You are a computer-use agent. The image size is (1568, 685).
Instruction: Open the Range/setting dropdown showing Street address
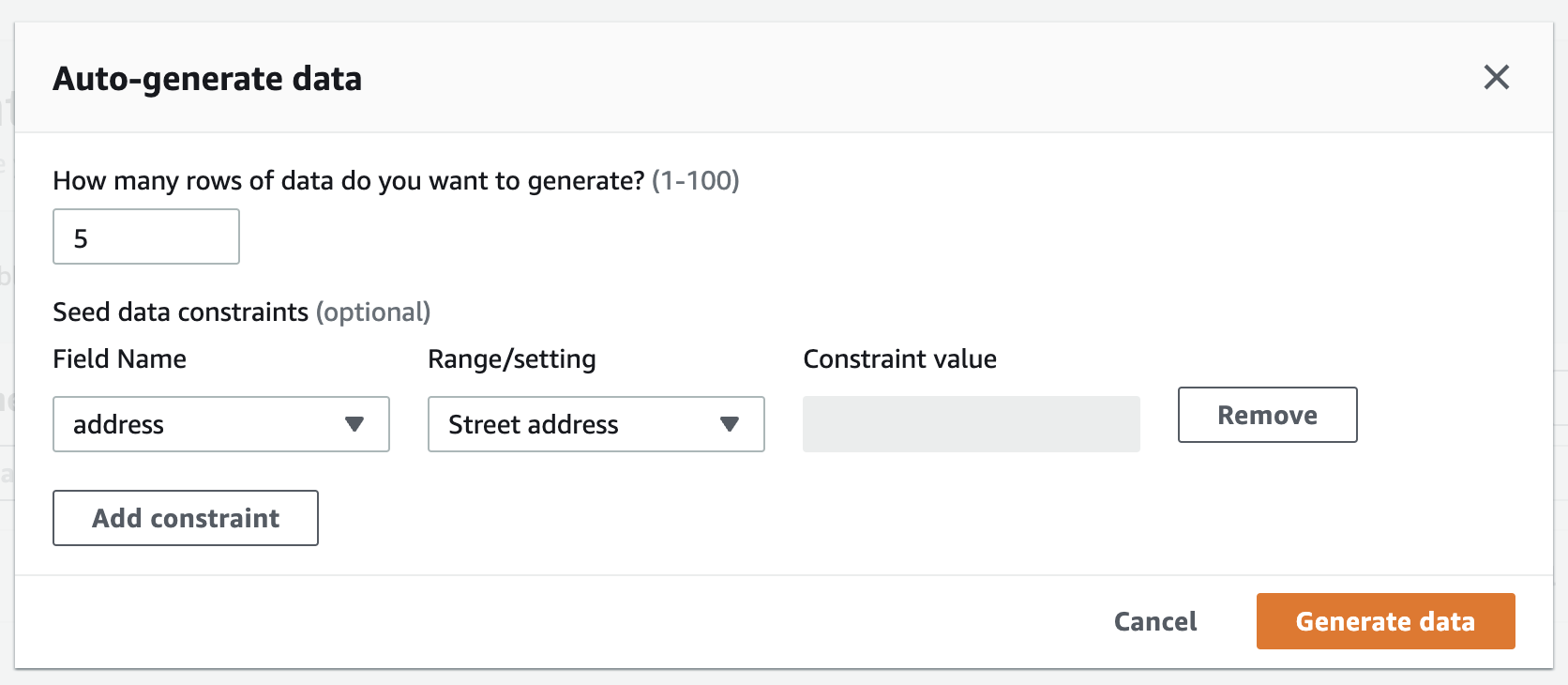596,424
